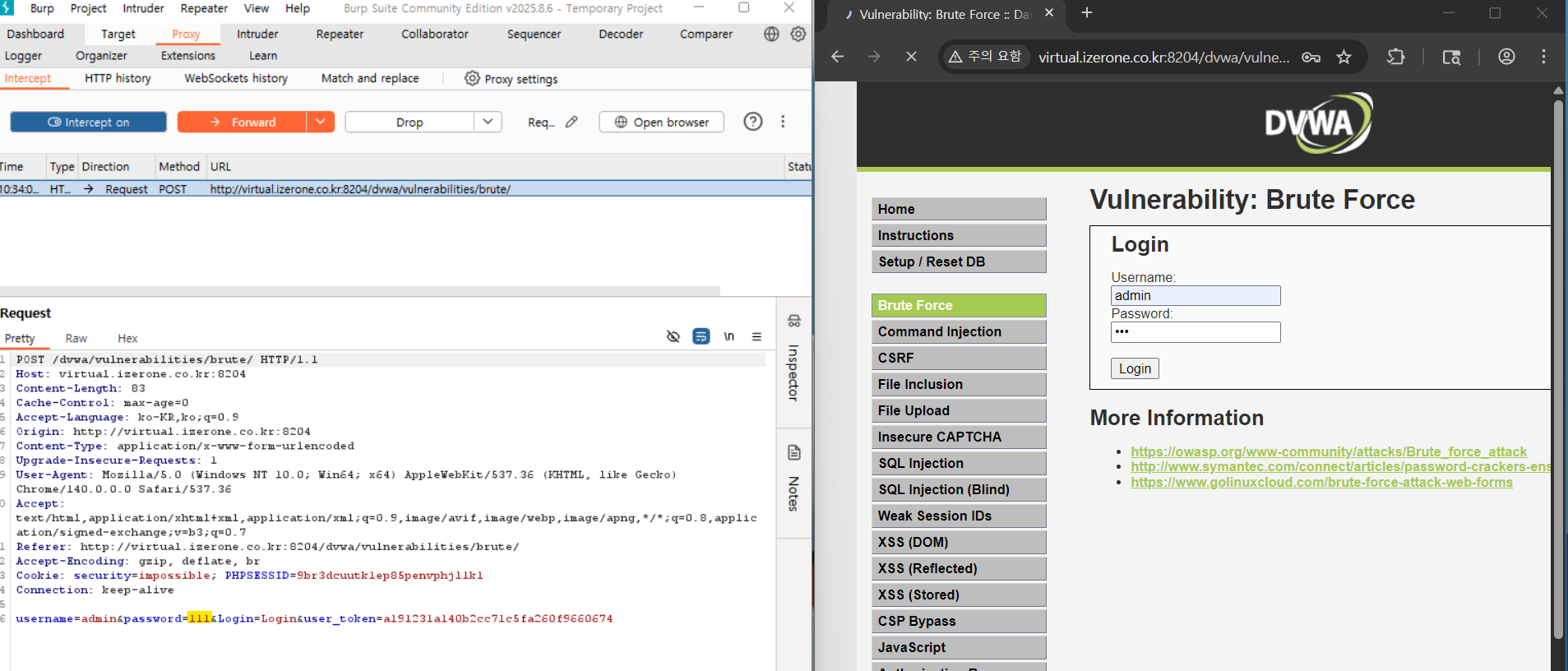Open the Help menu

(x=298, y=8)
